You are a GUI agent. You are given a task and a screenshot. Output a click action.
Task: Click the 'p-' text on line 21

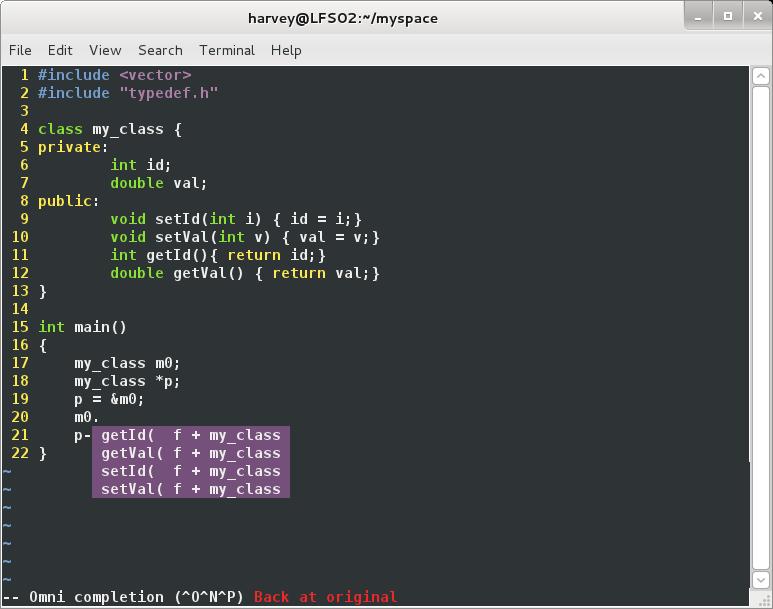point(82,435)
